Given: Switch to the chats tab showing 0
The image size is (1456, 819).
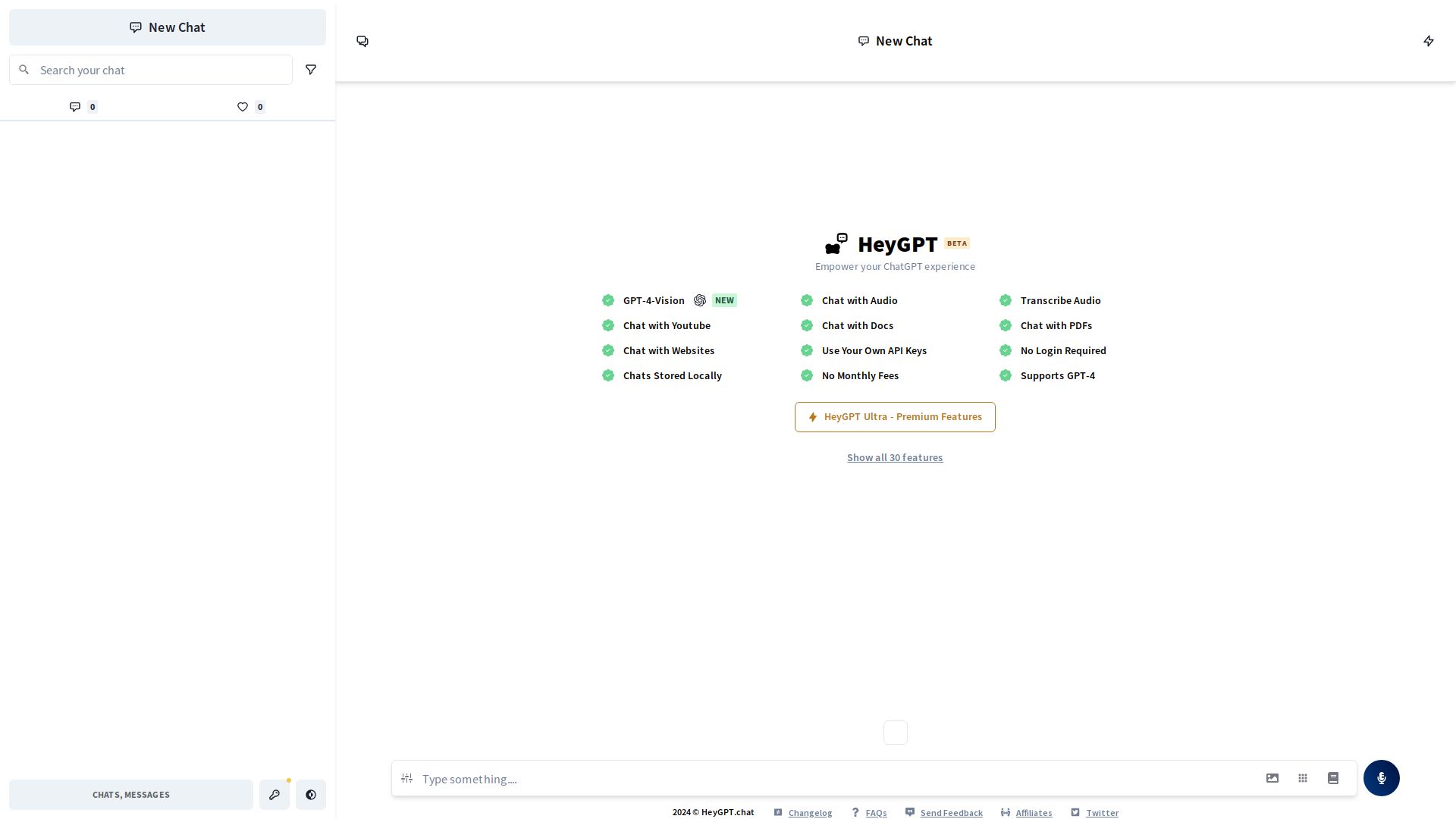Looking at the screenshot, I should click(x=83, y=107).
